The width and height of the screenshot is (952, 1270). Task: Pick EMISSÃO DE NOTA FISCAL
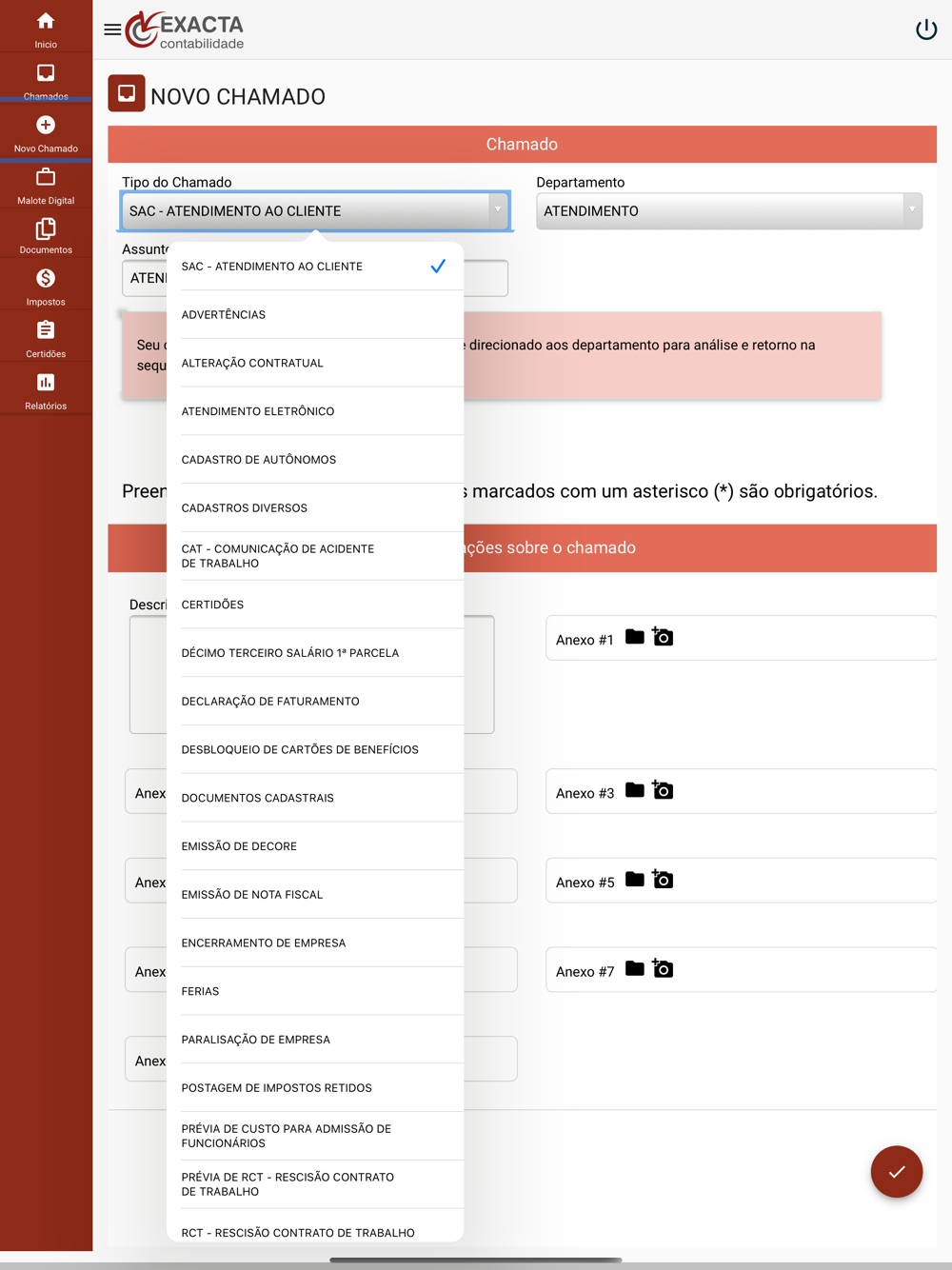tap(315, 895)
